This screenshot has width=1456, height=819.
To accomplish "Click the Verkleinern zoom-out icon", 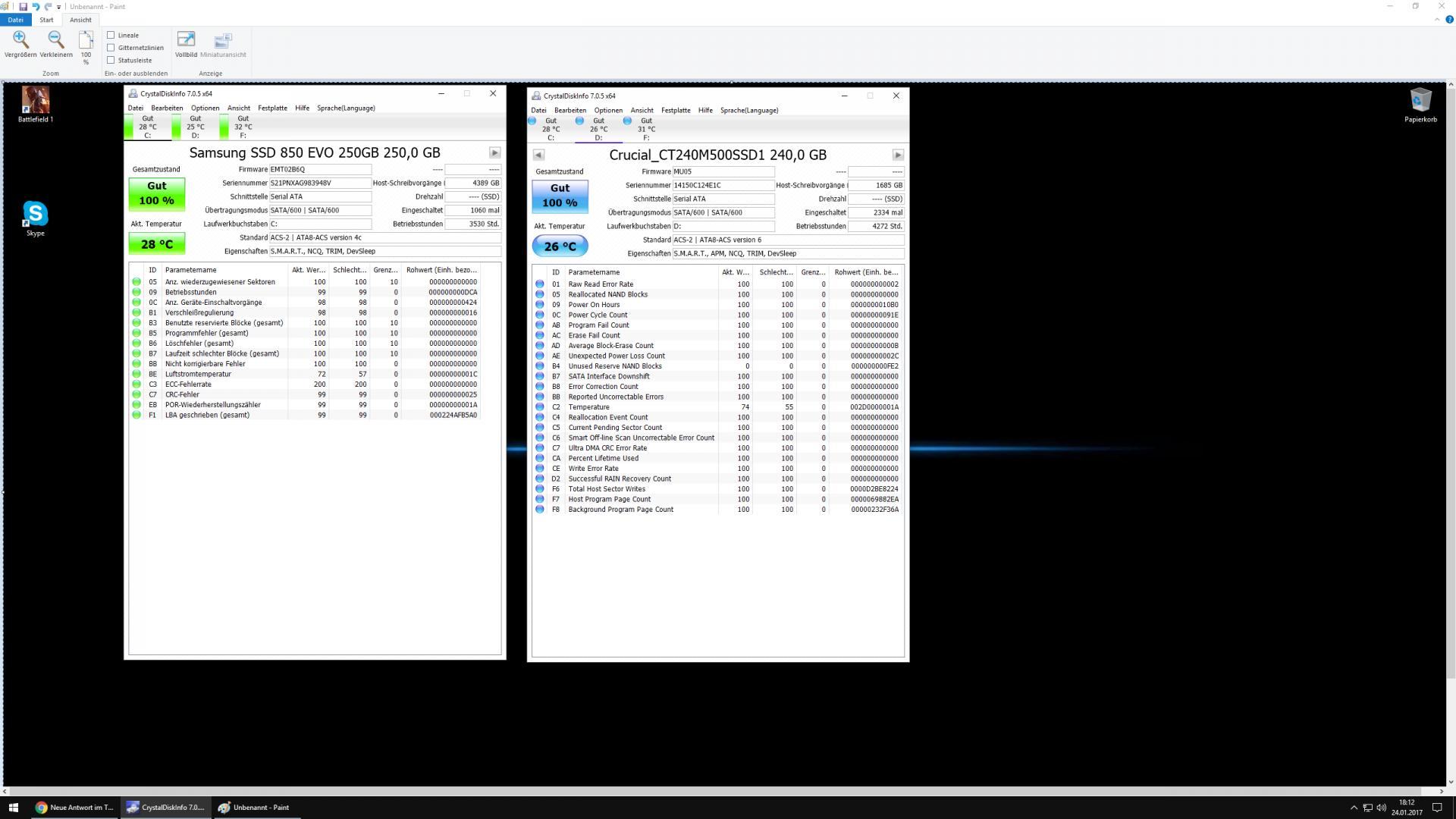I will [x=56, y=39].
